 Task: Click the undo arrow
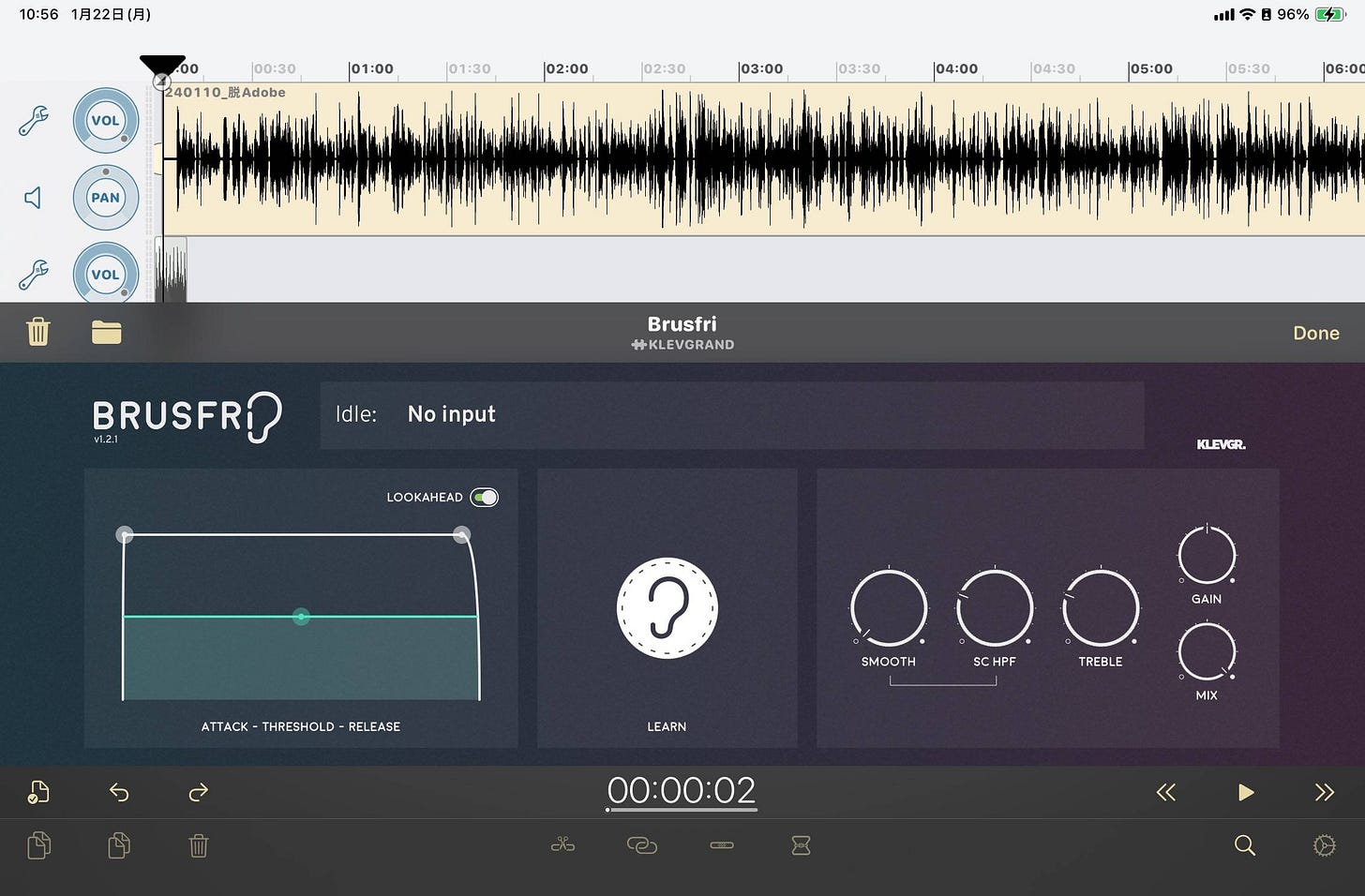coord(119,793)
